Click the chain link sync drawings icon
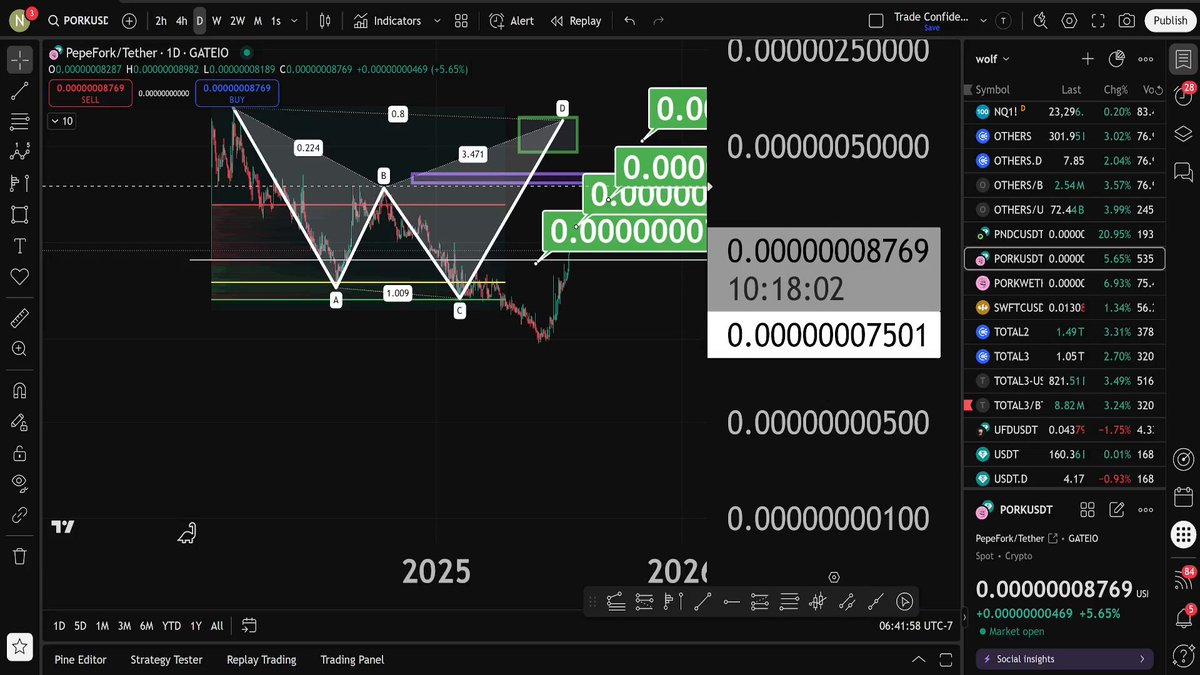Screen dimensions: 1200x675 click(19, 515)
